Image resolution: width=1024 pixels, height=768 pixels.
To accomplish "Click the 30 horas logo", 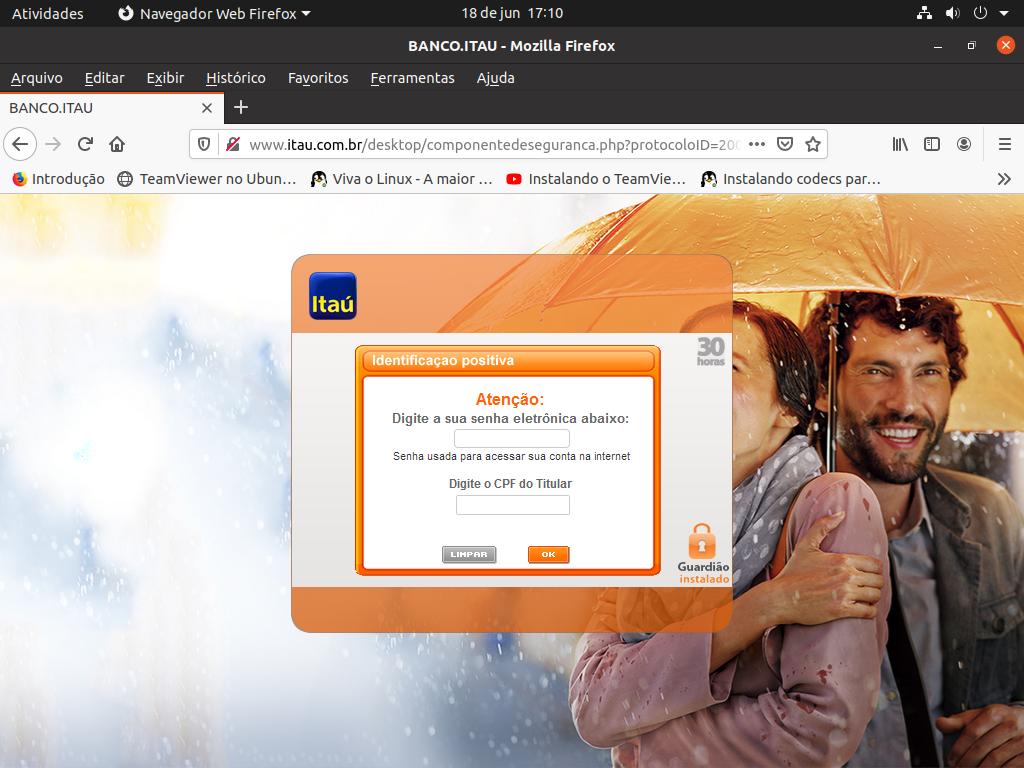I will 711,351.
